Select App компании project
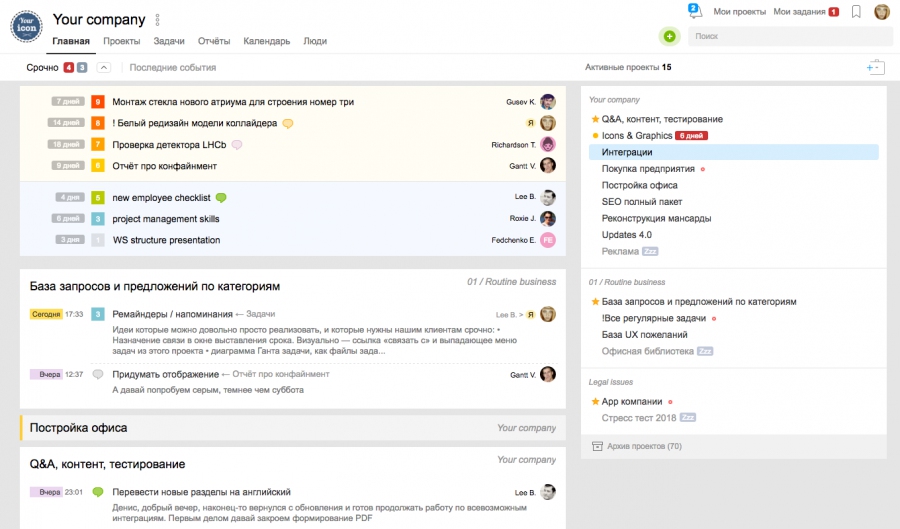900x529 pixels. tap(631, 402)
